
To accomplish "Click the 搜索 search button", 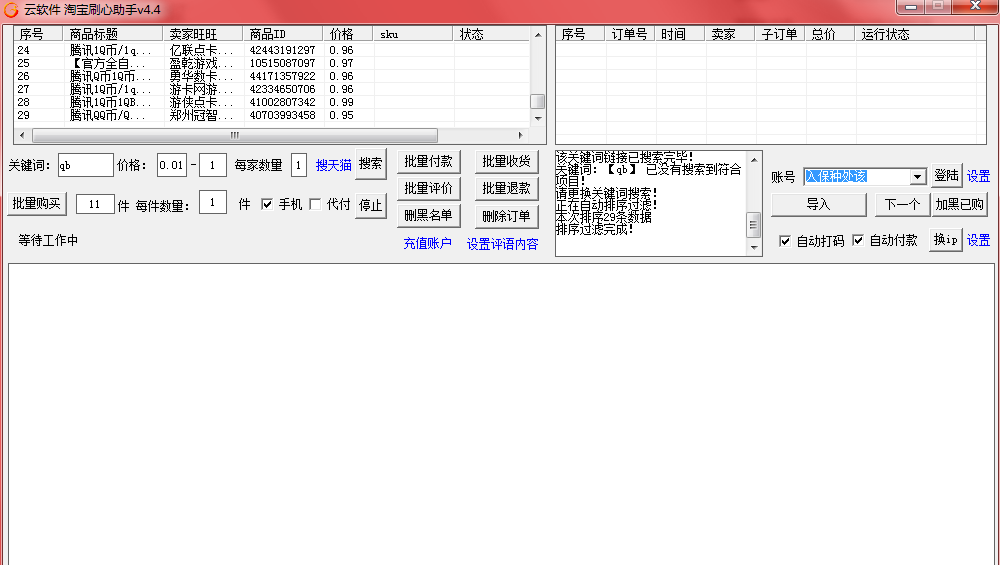I will pos(371,164).
